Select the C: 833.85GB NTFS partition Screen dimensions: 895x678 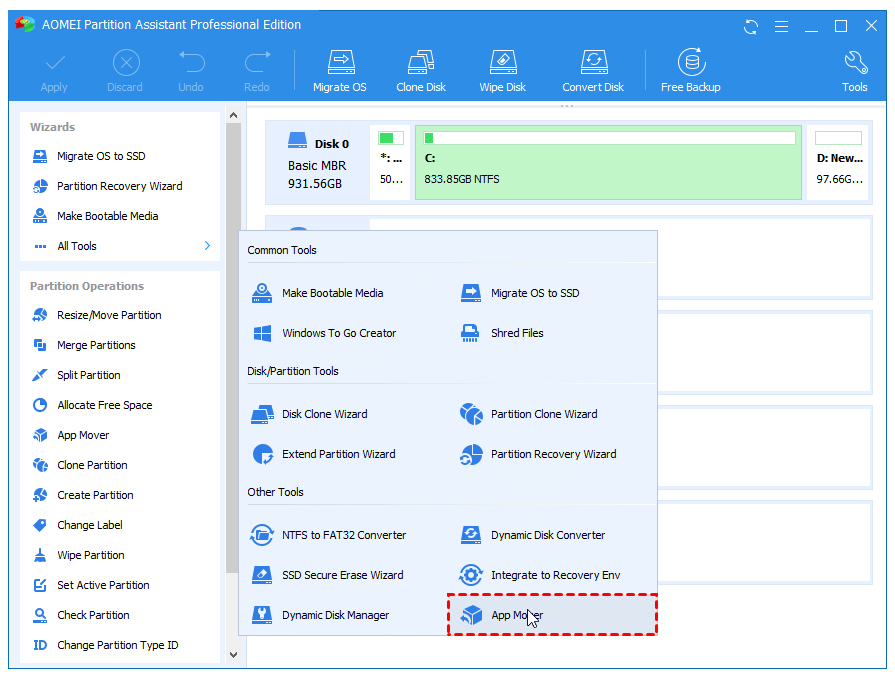pyautogui.click(x=608, y=163)
